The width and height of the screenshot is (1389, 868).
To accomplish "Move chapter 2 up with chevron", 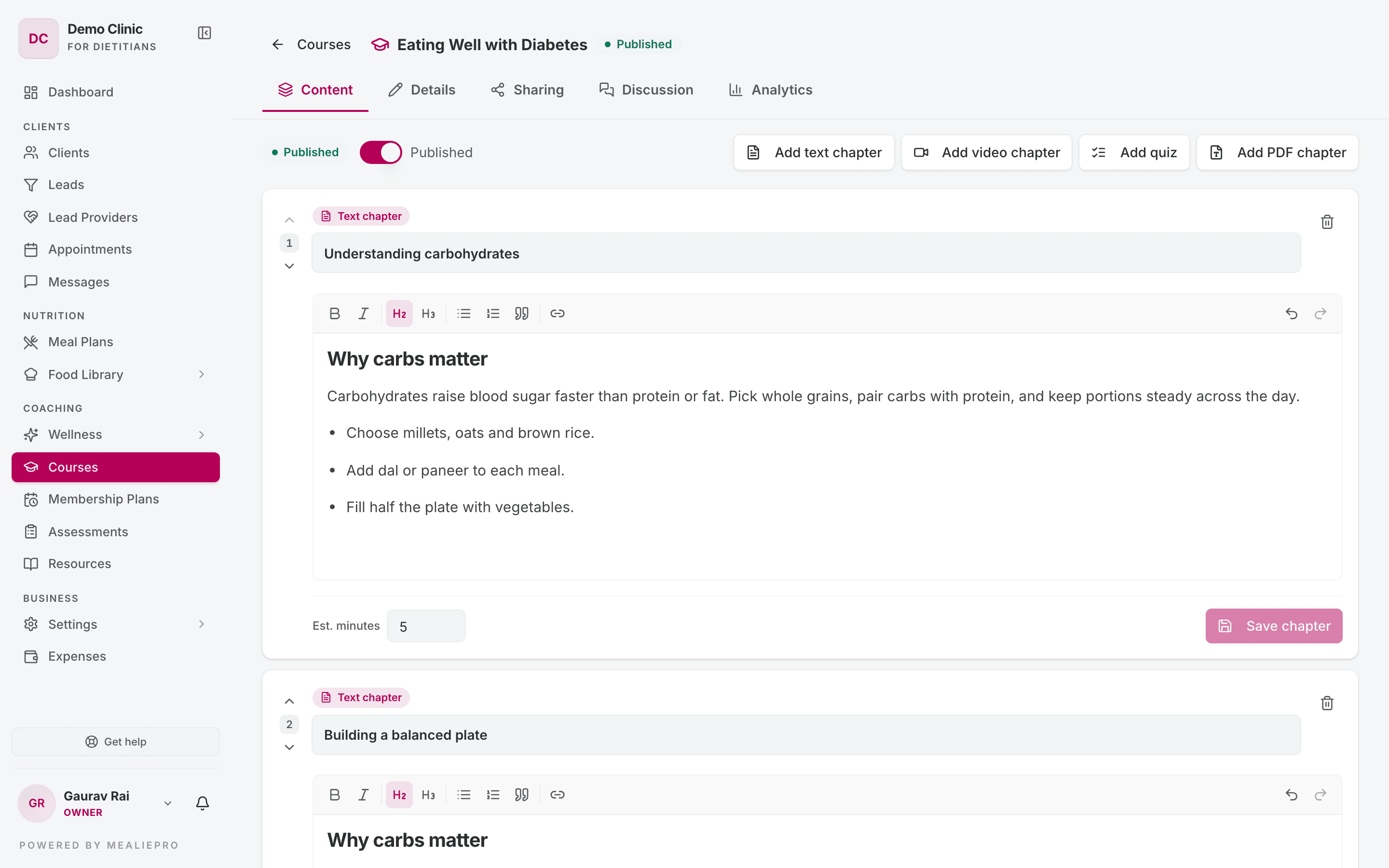I will tap(289, 702).
